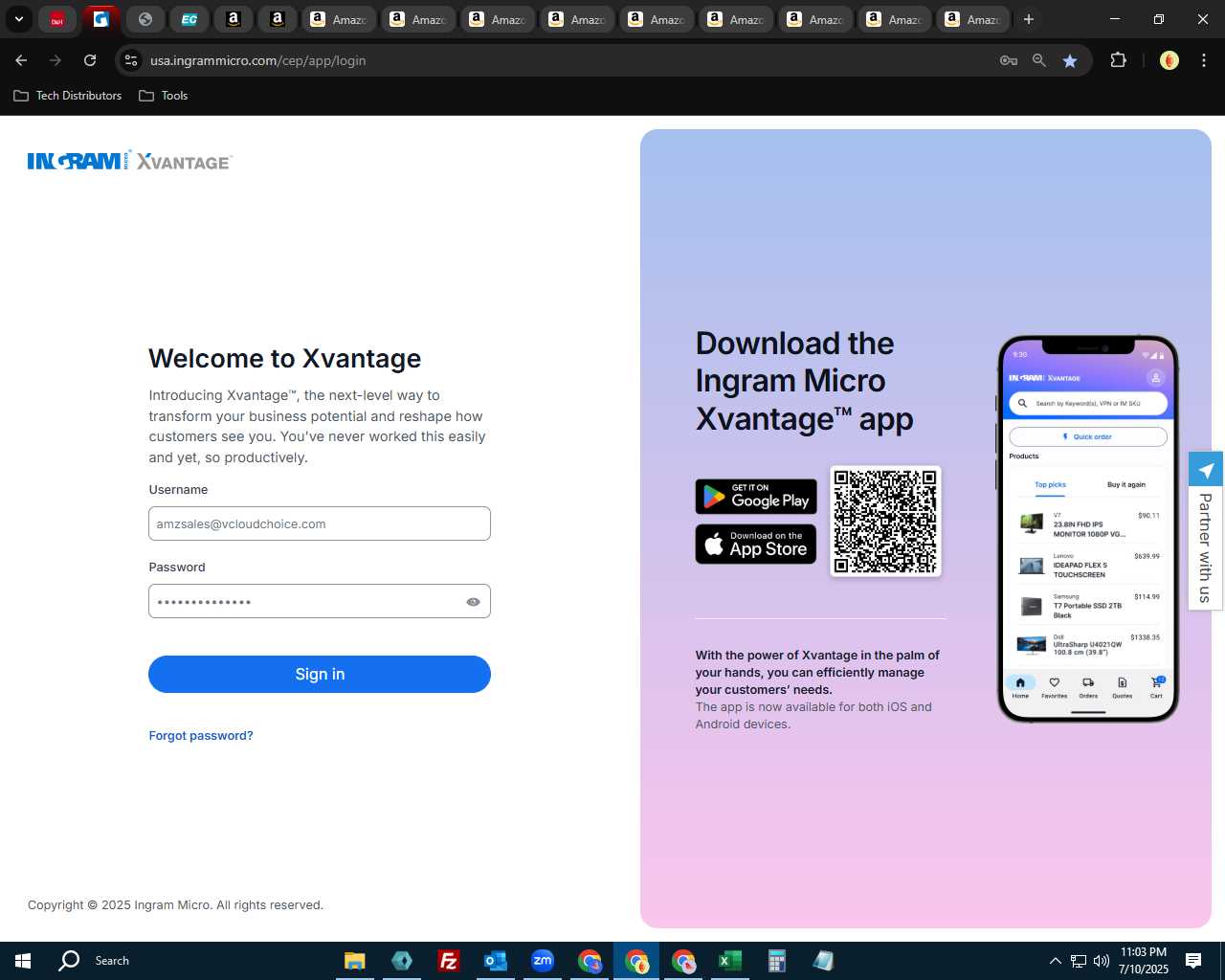Go forward to the next page
Image resolution: width=1225 pixels, height=980 pixels.
pos(56,60)
